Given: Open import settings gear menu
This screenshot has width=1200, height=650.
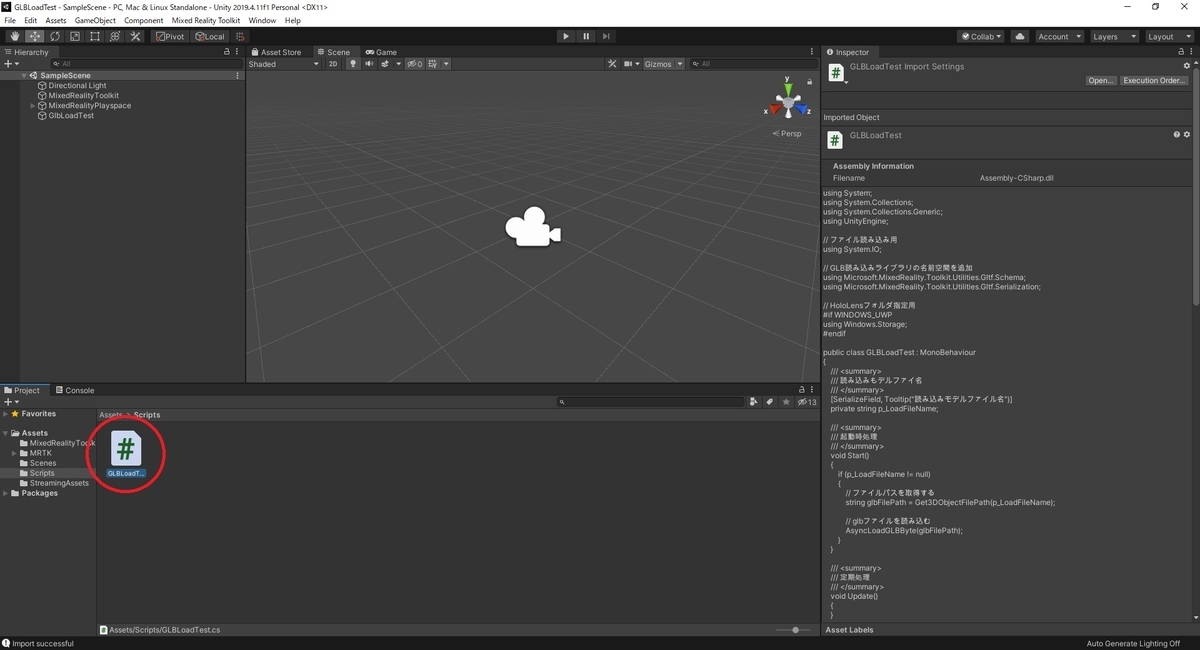Looking at the screenshot, I should (1187, 66).
